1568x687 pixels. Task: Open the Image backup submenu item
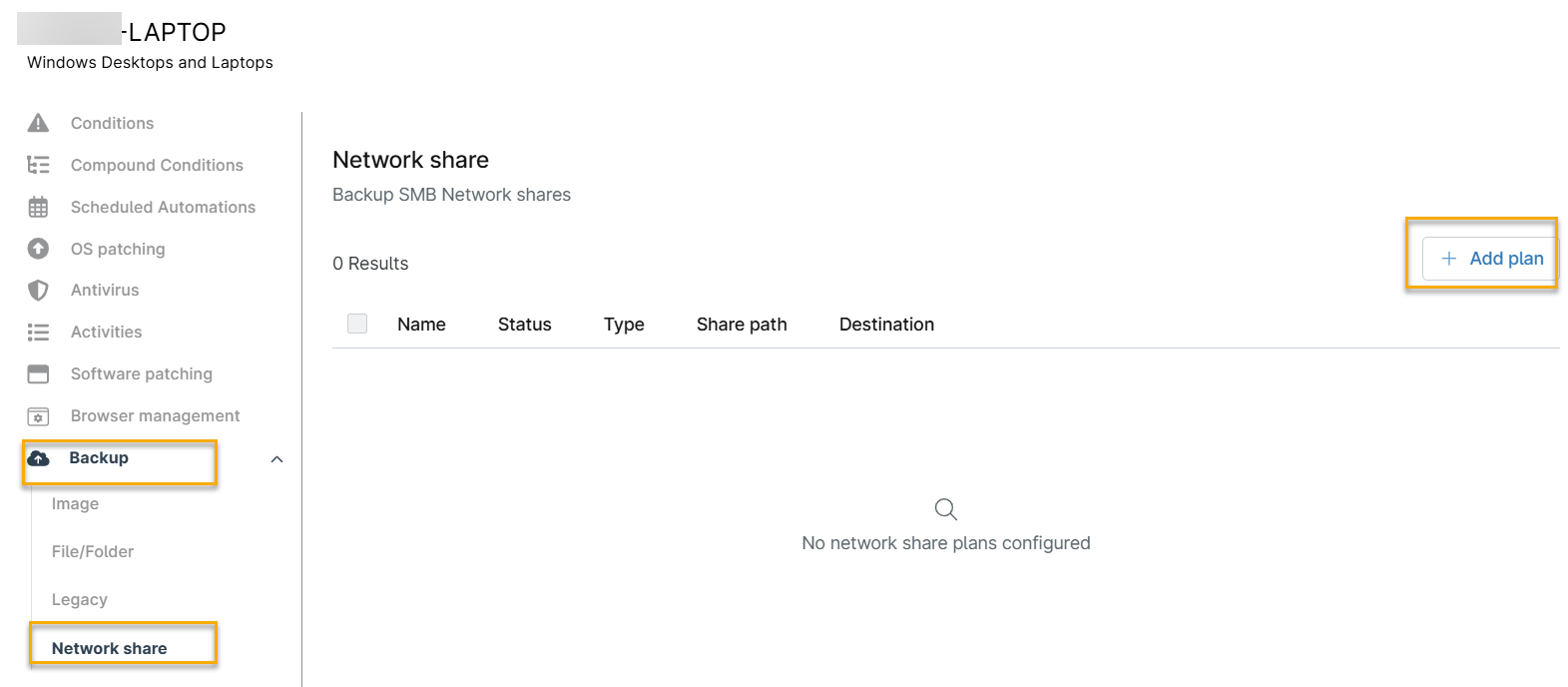pos(75,504)
